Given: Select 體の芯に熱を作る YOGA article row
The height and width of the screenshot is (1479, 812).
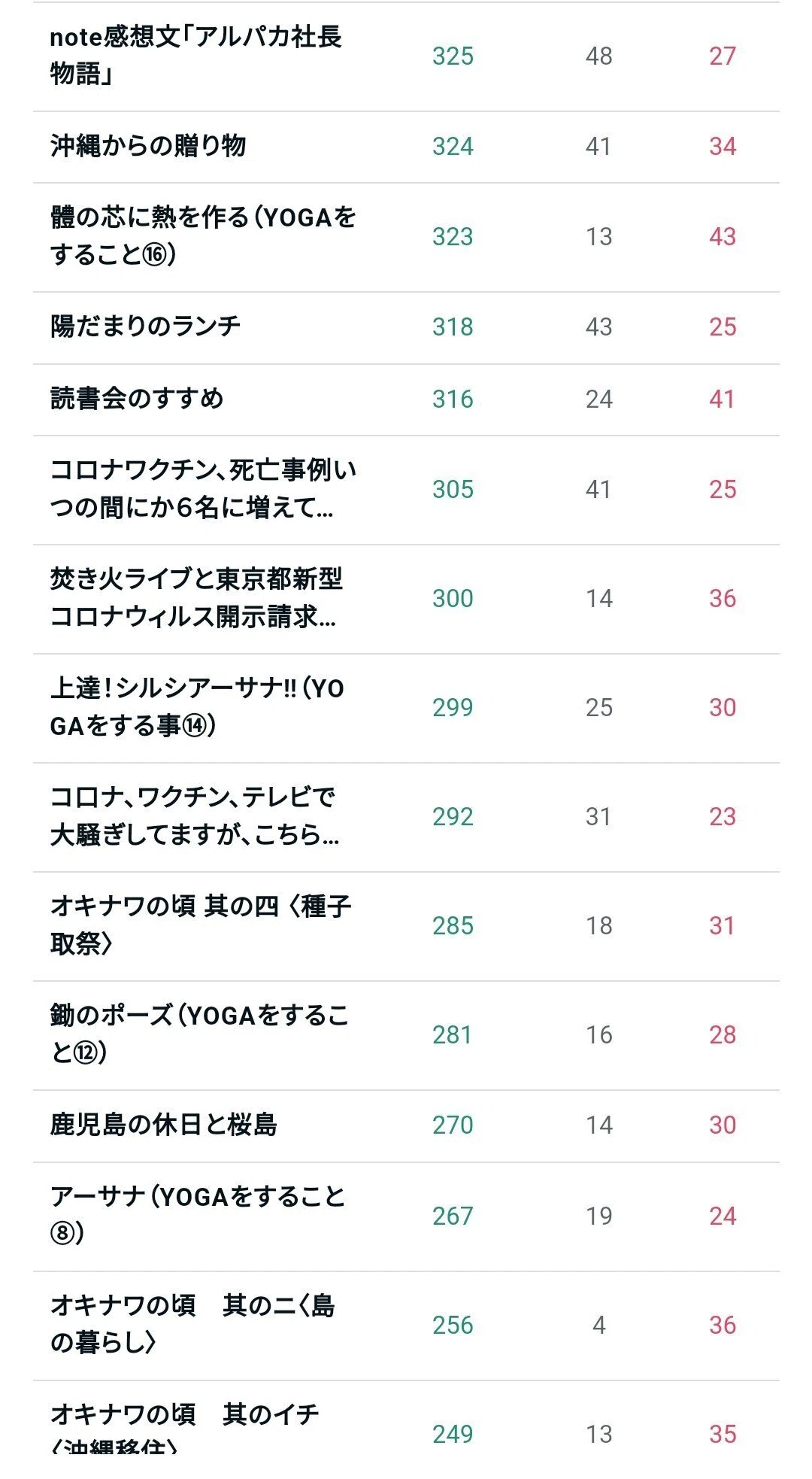Looking at the screenshot, I should click(x=406, y=237).
